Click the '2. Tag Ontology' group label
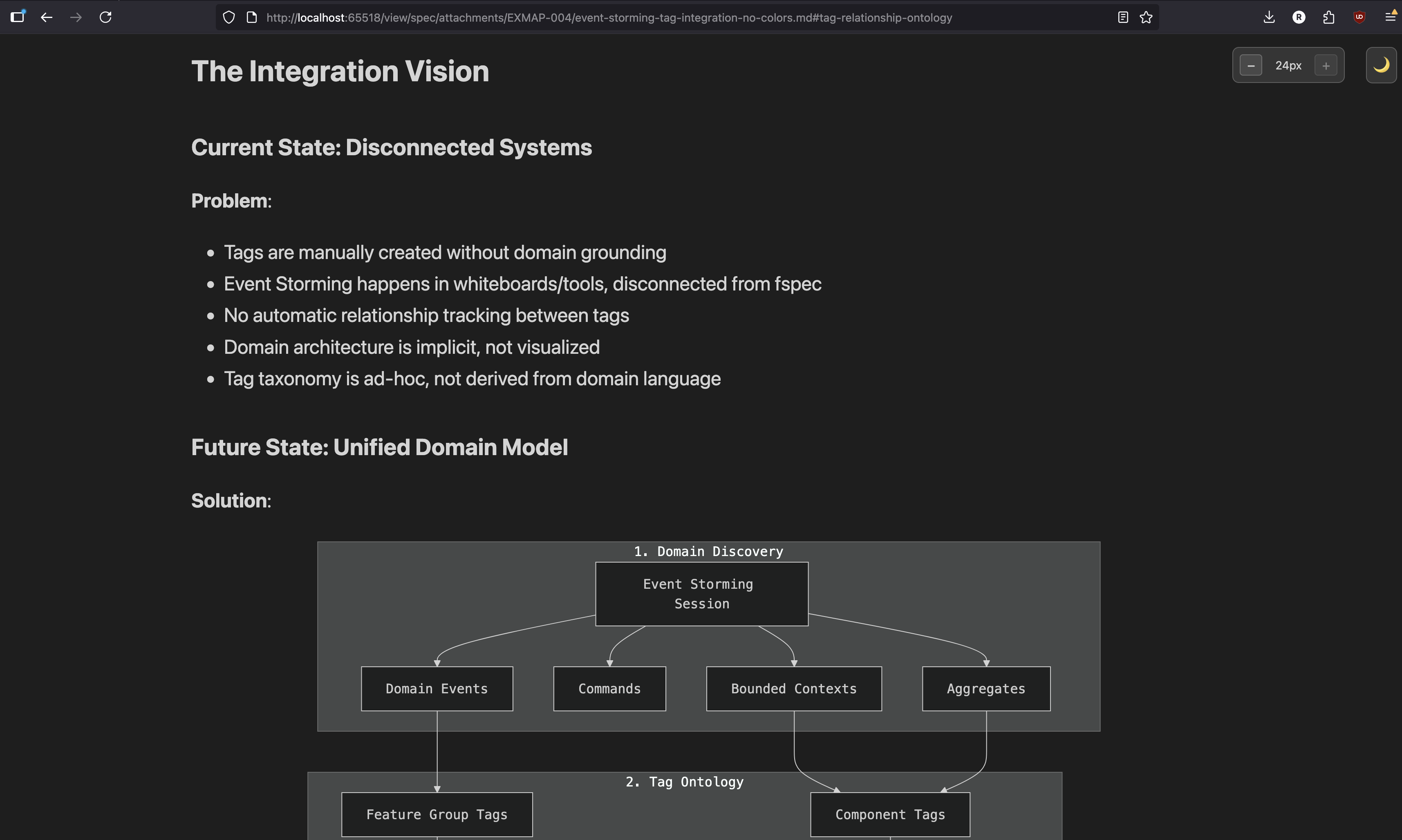The image size is (1402, 840). click(x=685, y=782)
